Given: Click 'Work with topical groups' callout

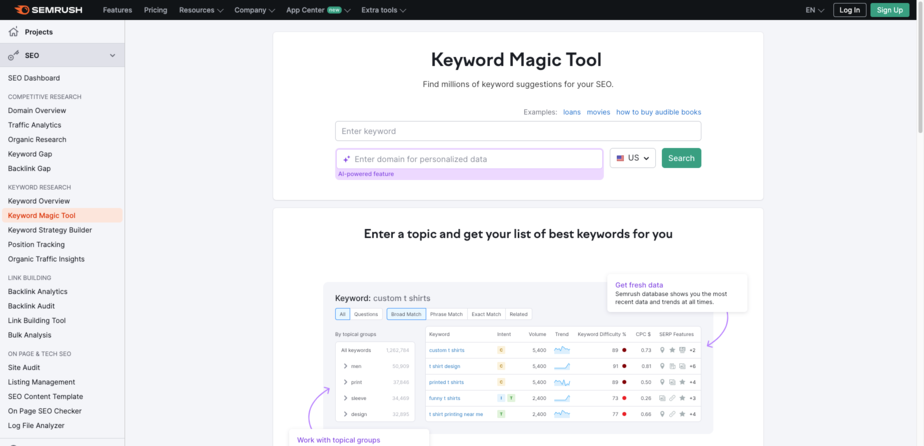Looking at the screenshot, I should (x=339, y=440).
